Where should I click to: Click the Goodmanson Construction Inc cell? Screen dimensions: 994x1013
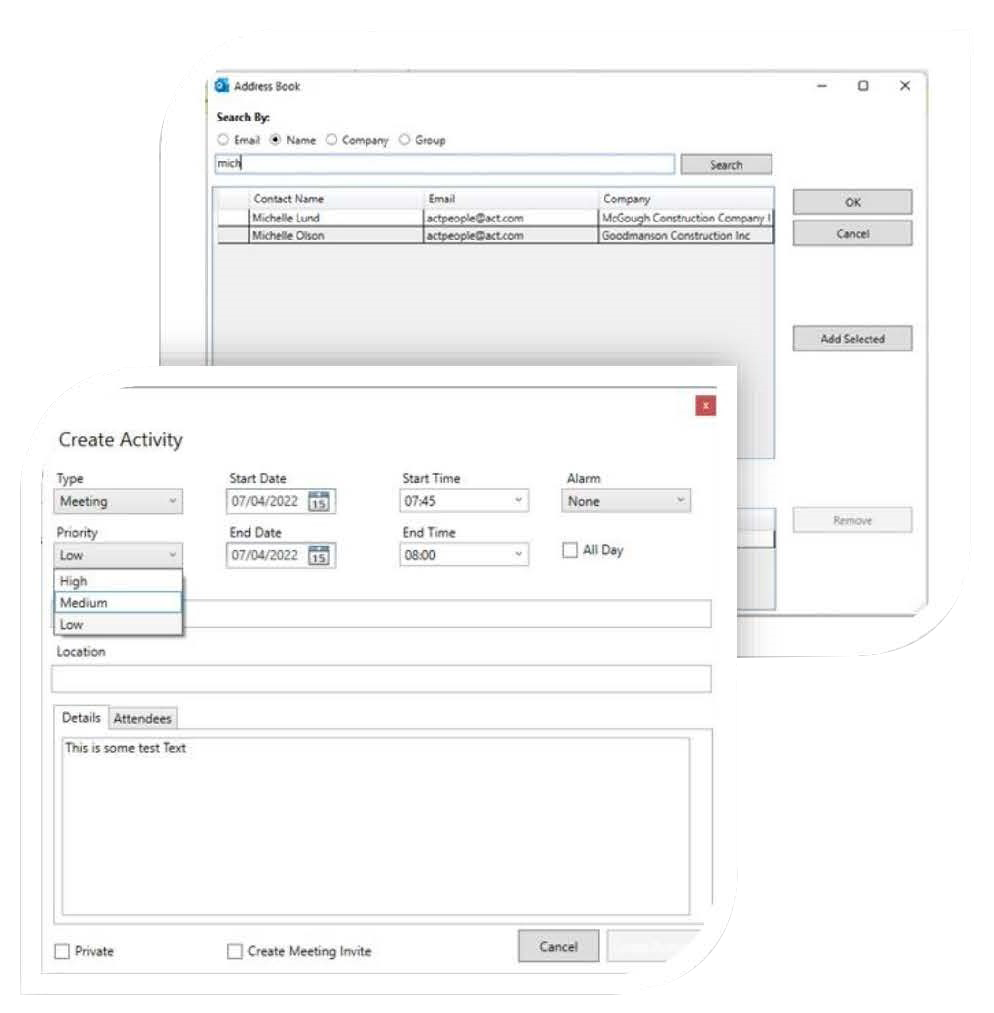[x=685, y=235]
